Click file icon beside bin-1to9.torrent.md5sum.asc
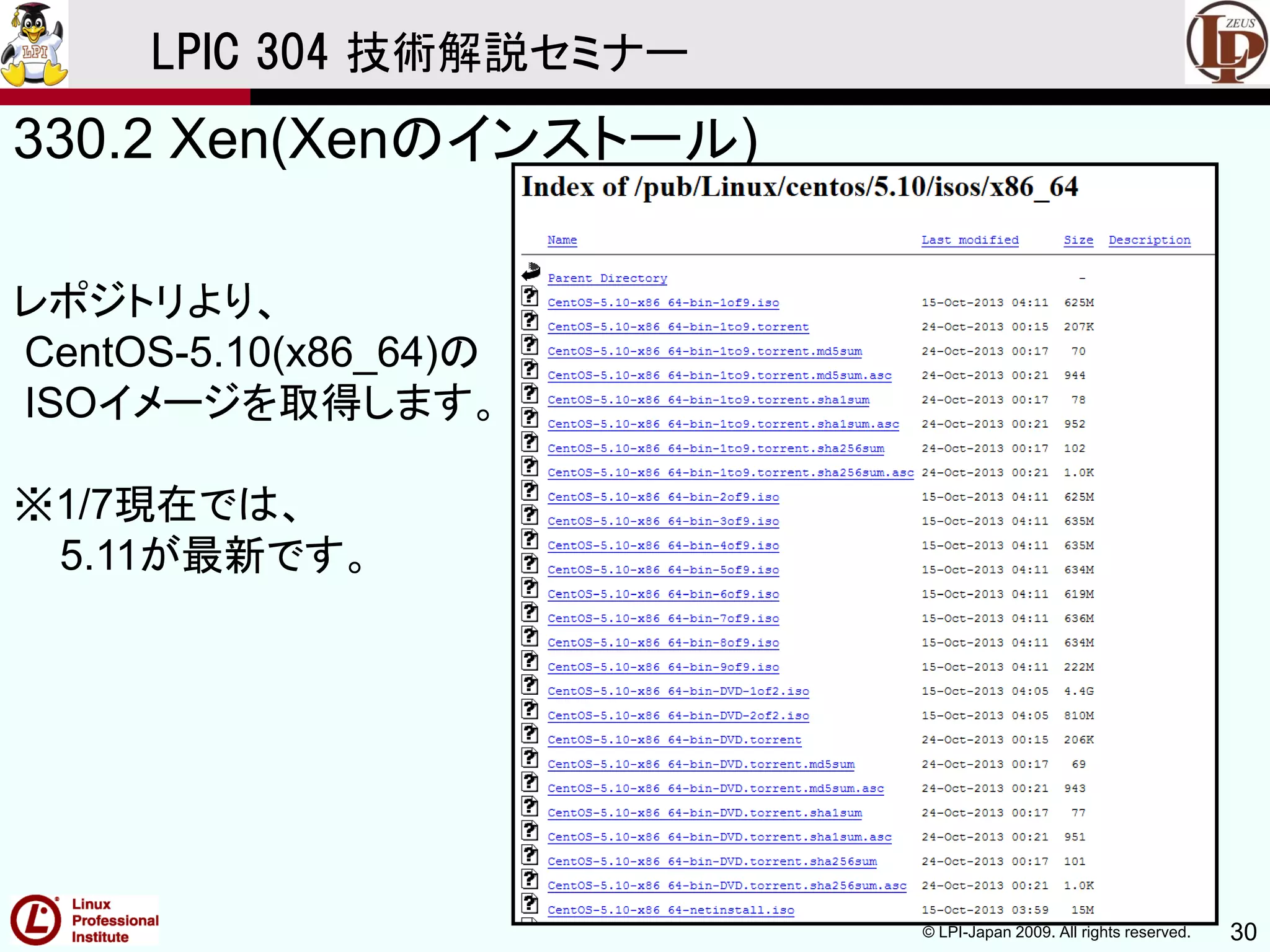Viewport: 1270px width, 952px height. 530,369
